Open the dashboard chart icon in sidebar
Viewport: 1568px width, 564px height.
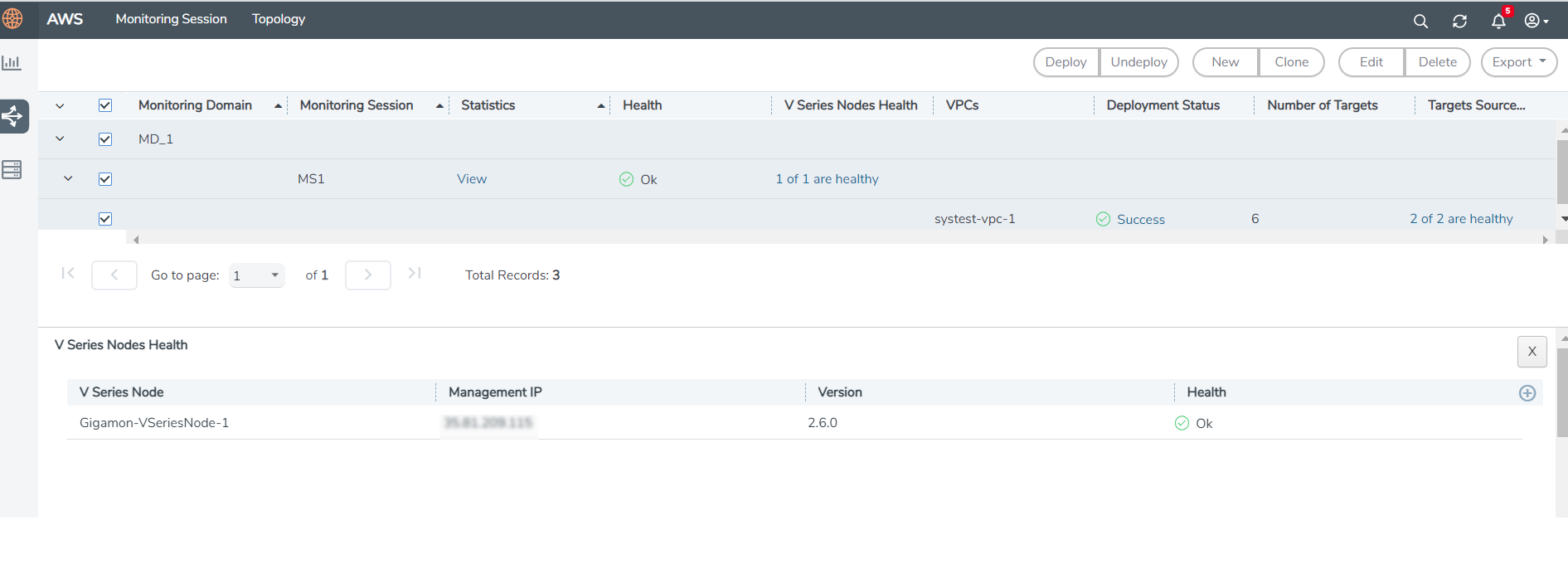tap(12, 63)
